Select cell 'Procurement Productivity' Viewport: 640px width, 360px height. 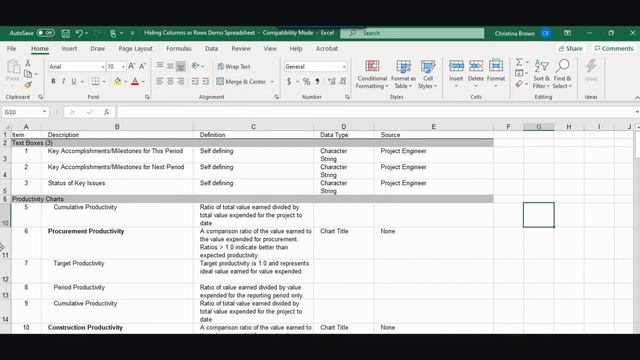point(117,243)
